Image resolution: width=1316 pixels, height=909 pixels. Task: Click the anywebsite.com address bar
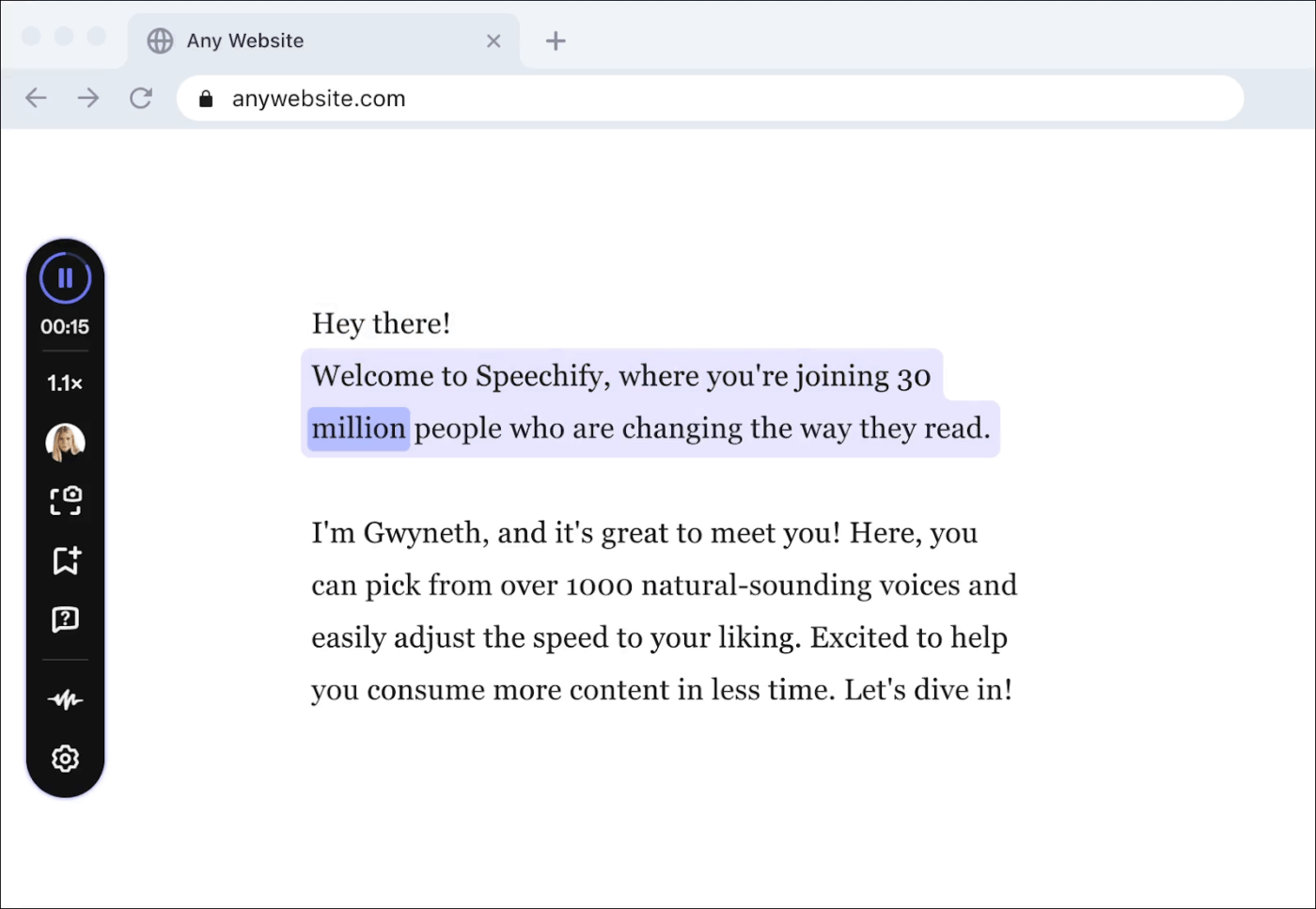(x=710, y=98)
